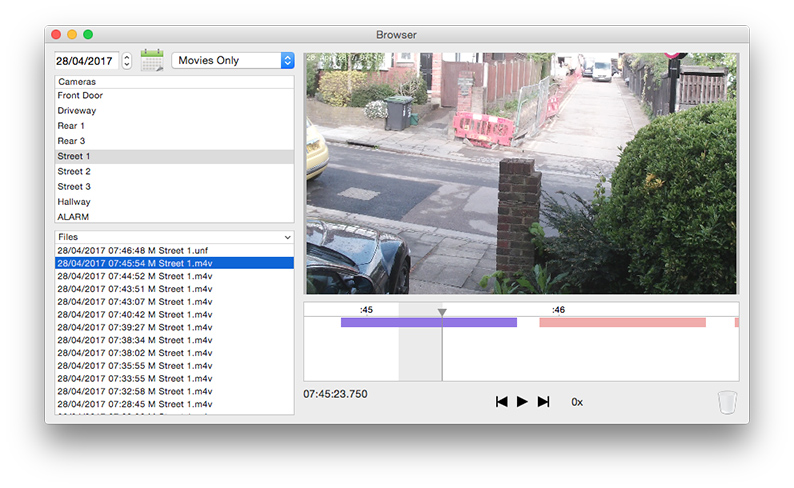
Task: Click the trash can delete icon
Action: point(727,402)
